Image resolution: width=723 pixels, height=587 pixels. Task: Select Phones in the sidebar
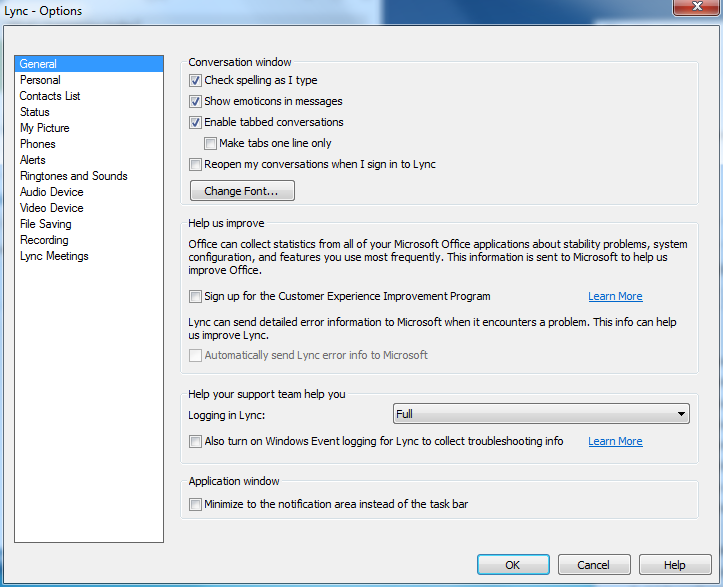pos(89,144)
